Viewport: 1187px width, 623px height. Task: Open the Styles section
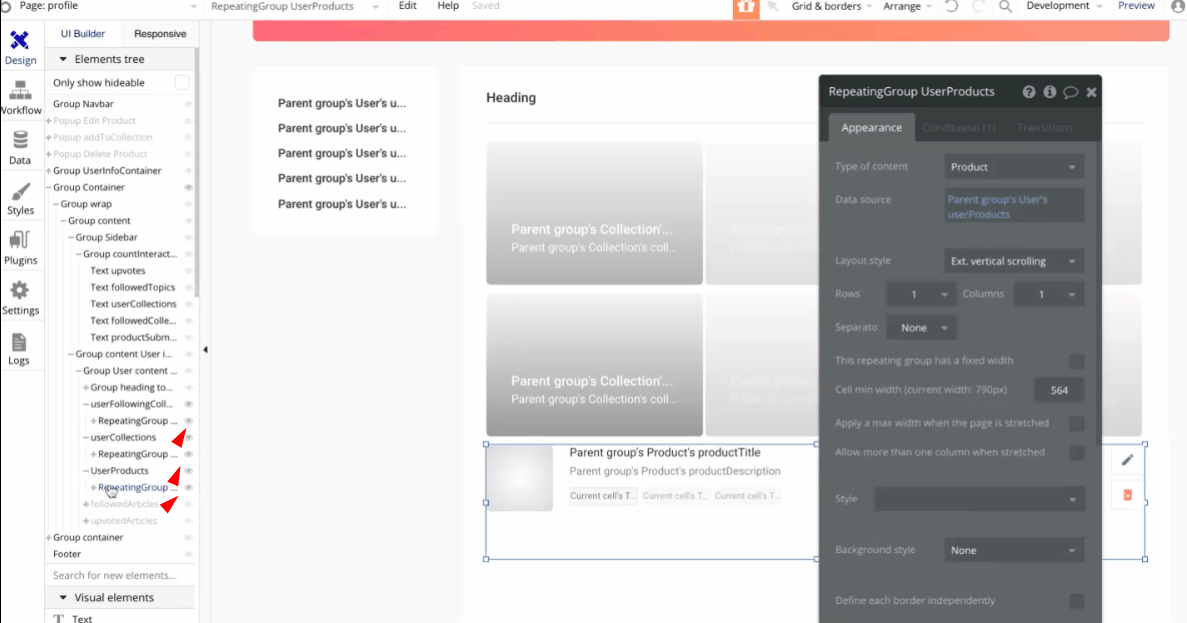point(20,198)
